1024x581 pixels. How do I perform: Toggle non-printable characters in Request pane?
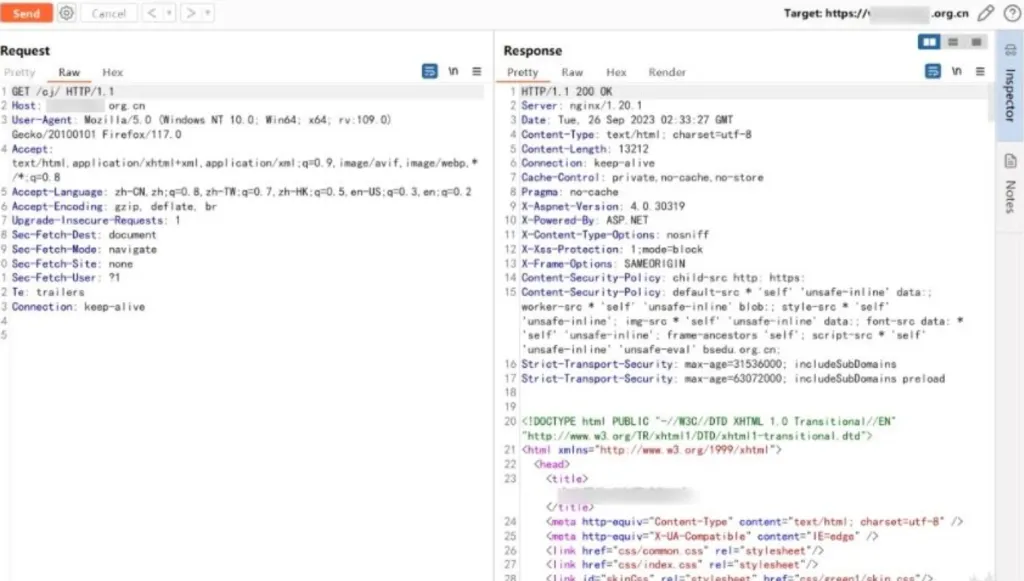[453, 72]
